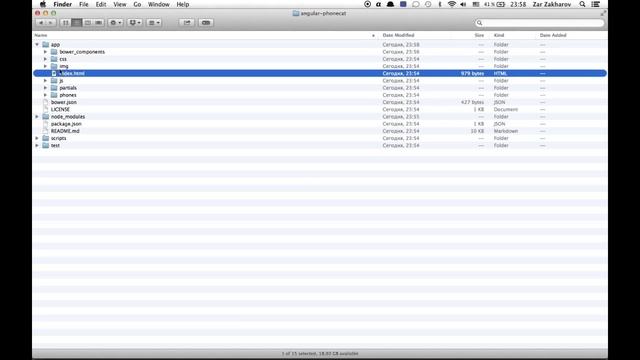Click the 23:58 menu bar clock
This screenshot has width=640, height=360.
click(518, 4)
